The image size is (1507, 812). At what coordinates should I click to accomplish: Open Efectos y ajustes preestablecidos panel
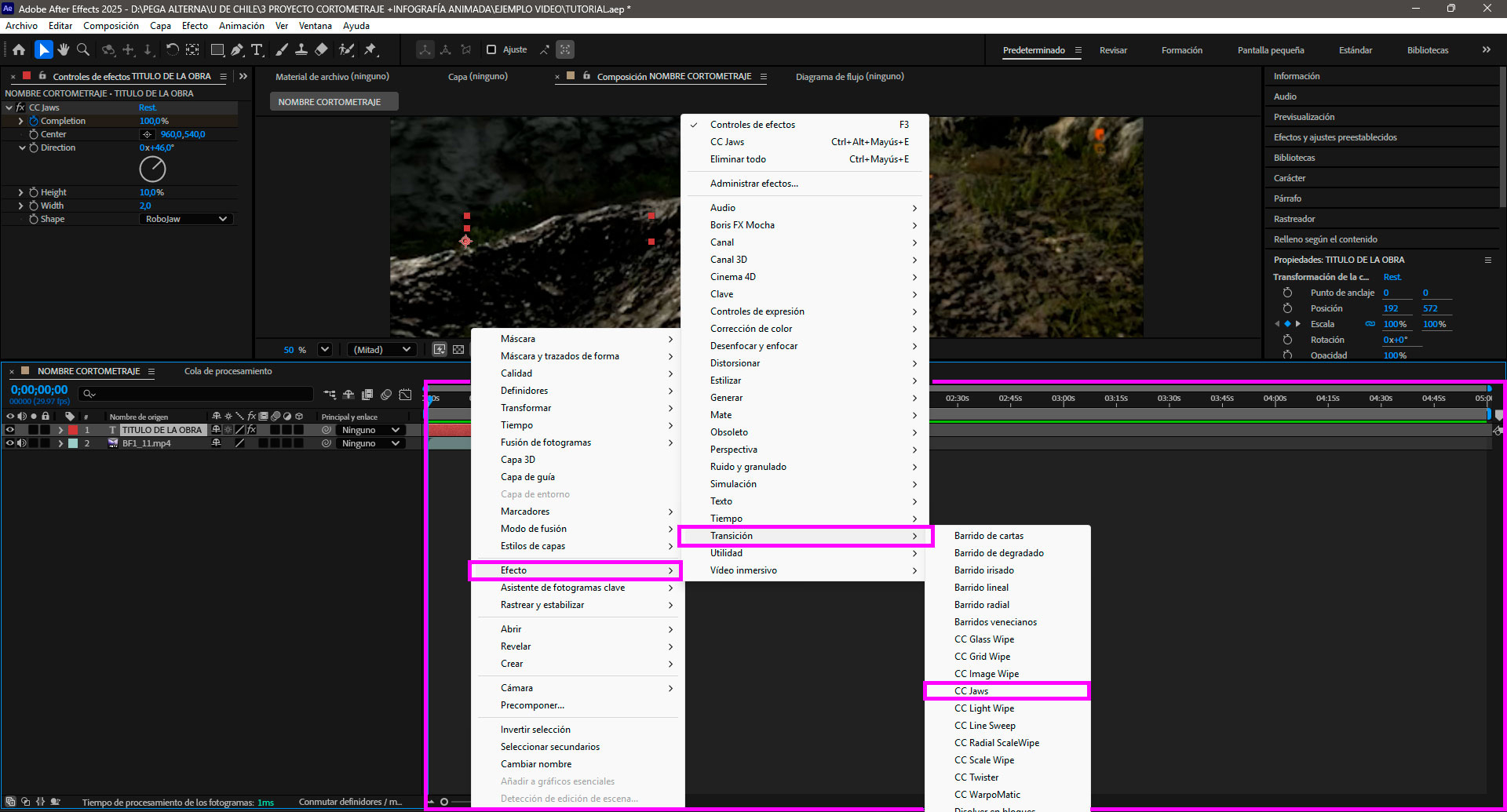point(1335,137)
